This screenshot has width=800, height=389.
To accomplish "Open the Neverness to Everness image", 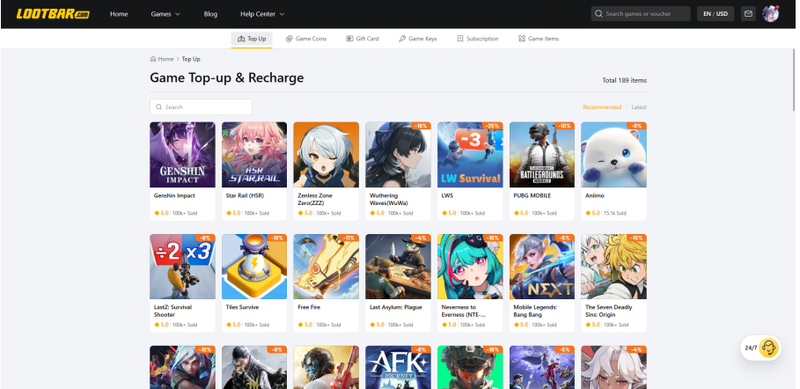I will pos(470,266).
